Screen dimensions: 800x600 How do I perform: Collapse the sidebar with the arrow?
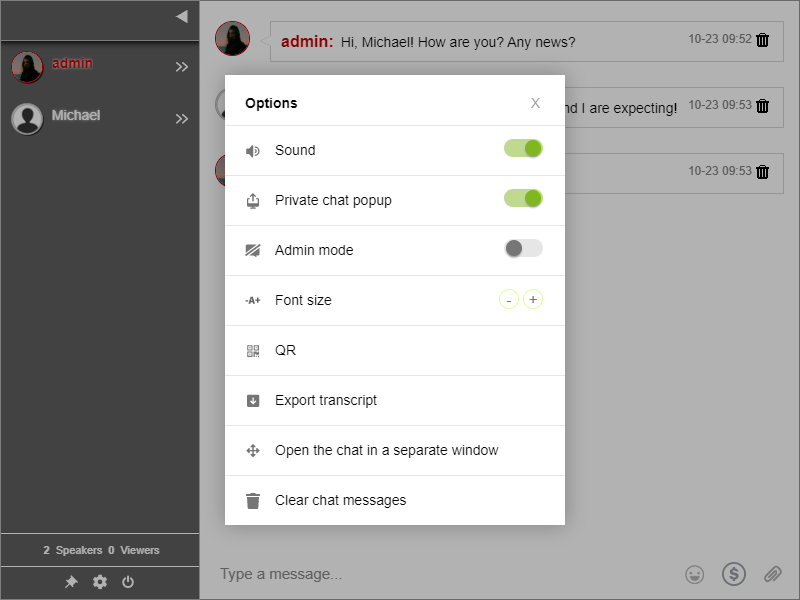[x=180, y=16]
